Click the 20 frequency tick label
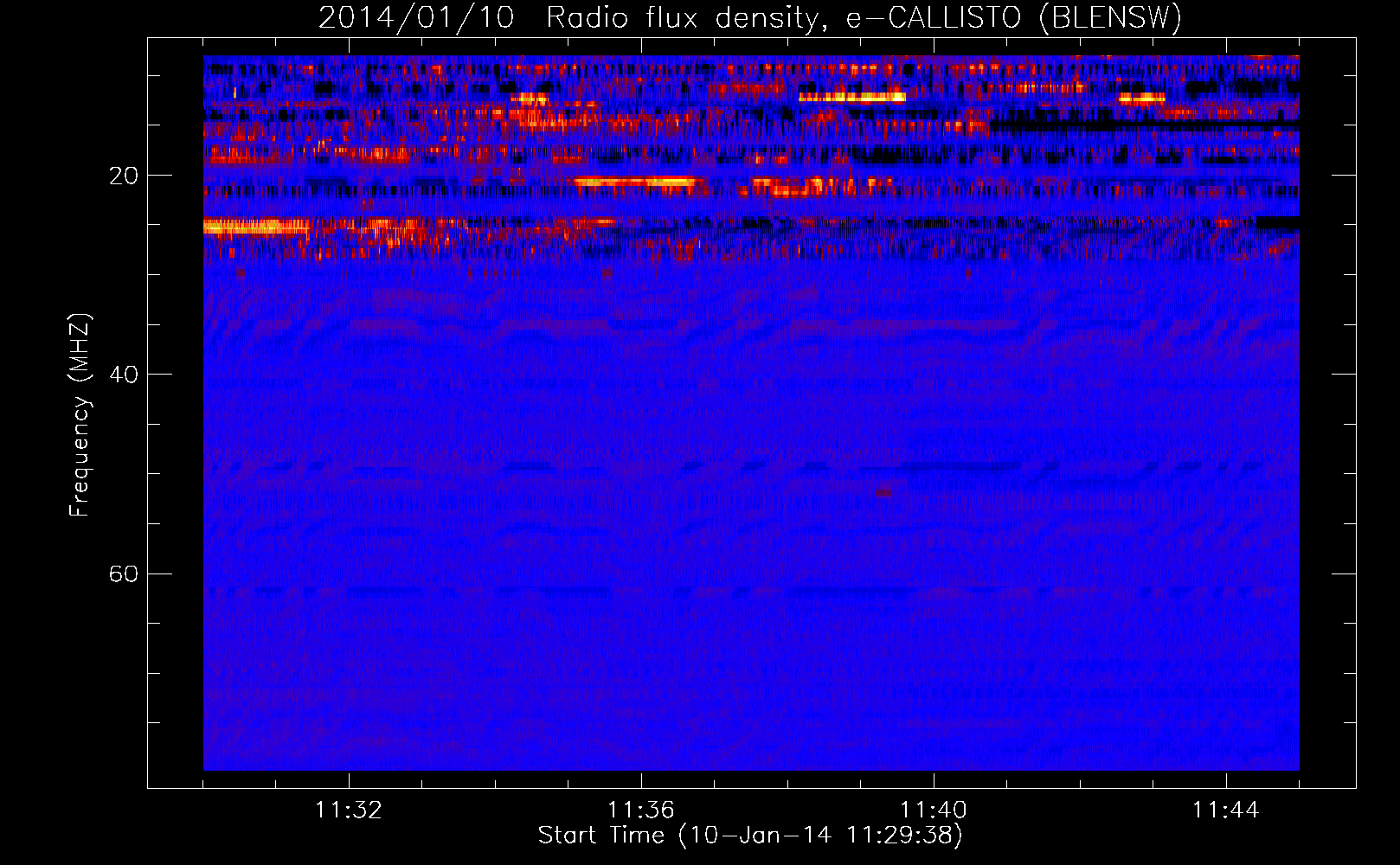Image resolution: width=1400 pixels, height=865 pixels. (124, 176)
